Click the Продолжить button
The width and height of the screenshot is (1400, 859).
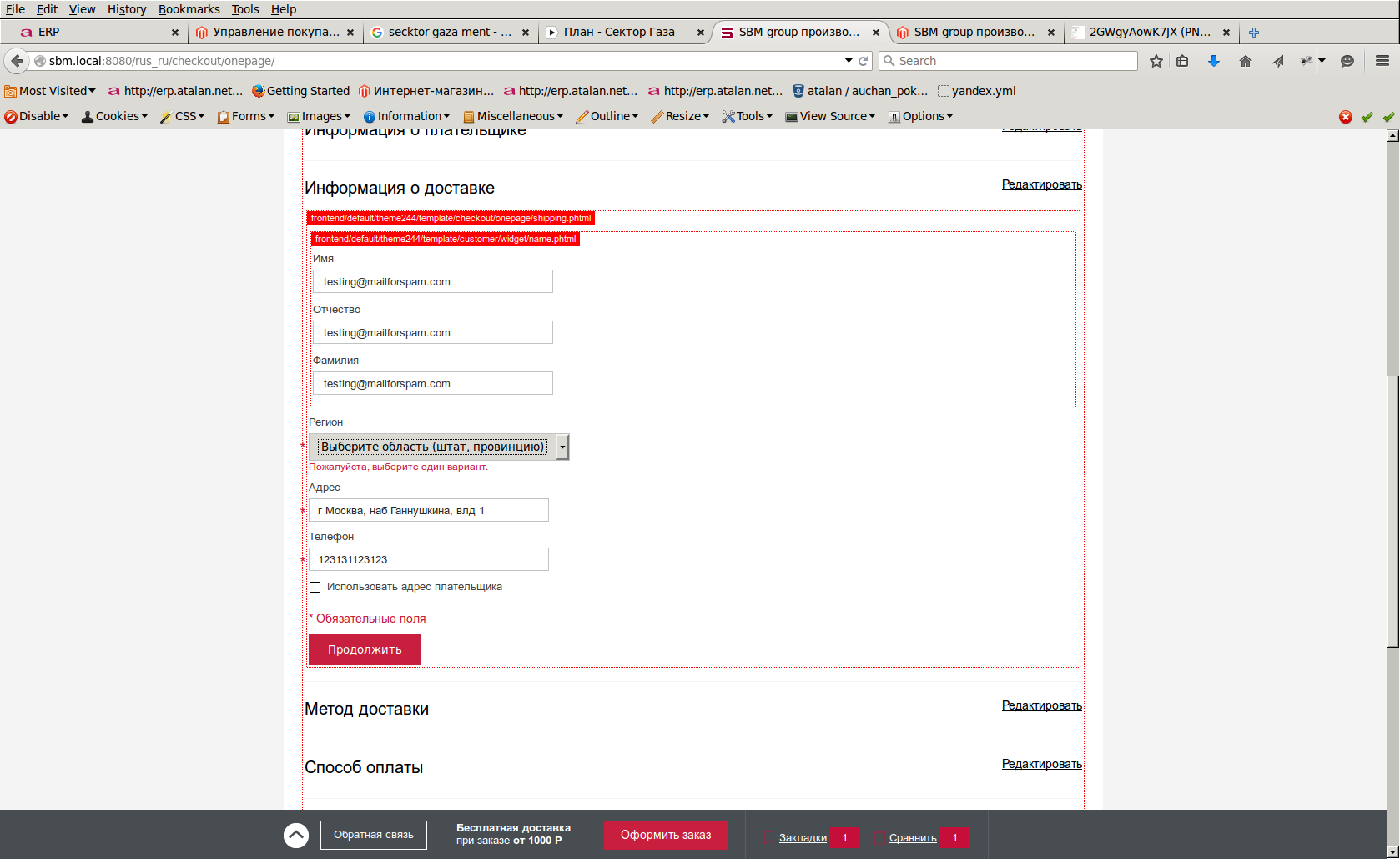point(365,649)
